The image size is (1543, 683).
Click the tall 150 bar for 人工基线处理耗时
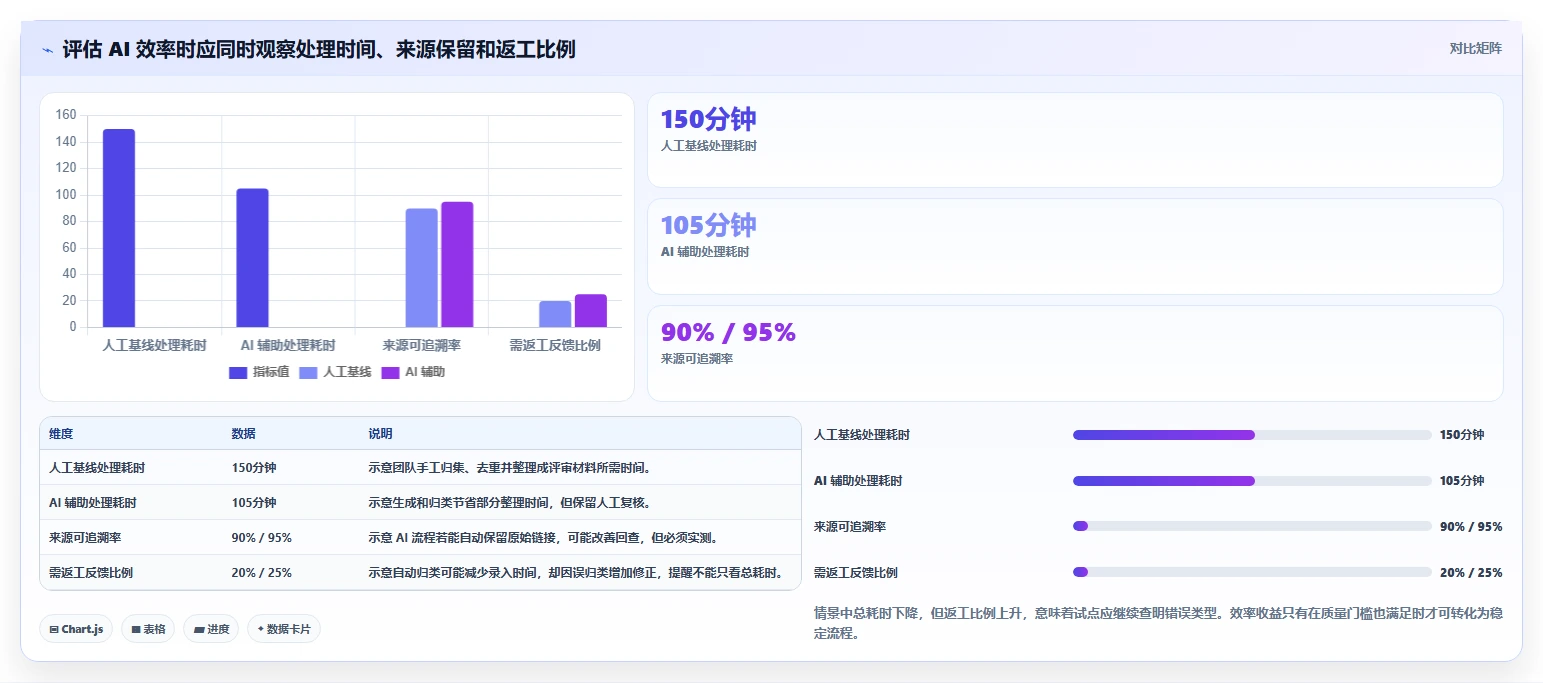[119, 228]
